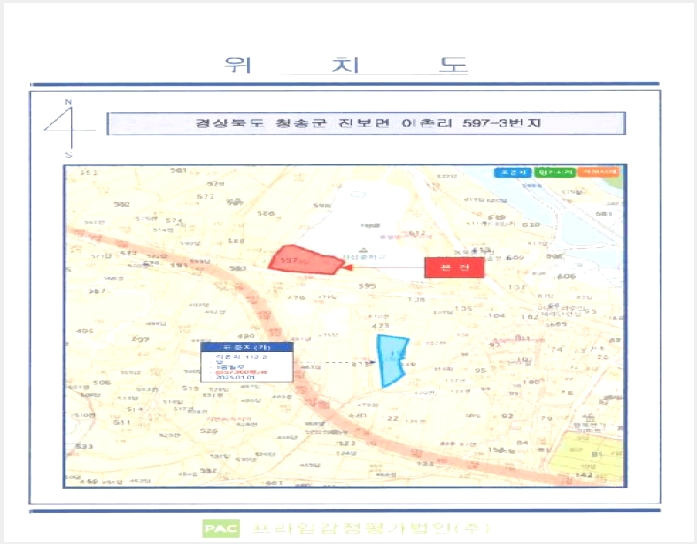Click parcel number 511 on map
Screen dimensions: 697x544
pos(122,422)
